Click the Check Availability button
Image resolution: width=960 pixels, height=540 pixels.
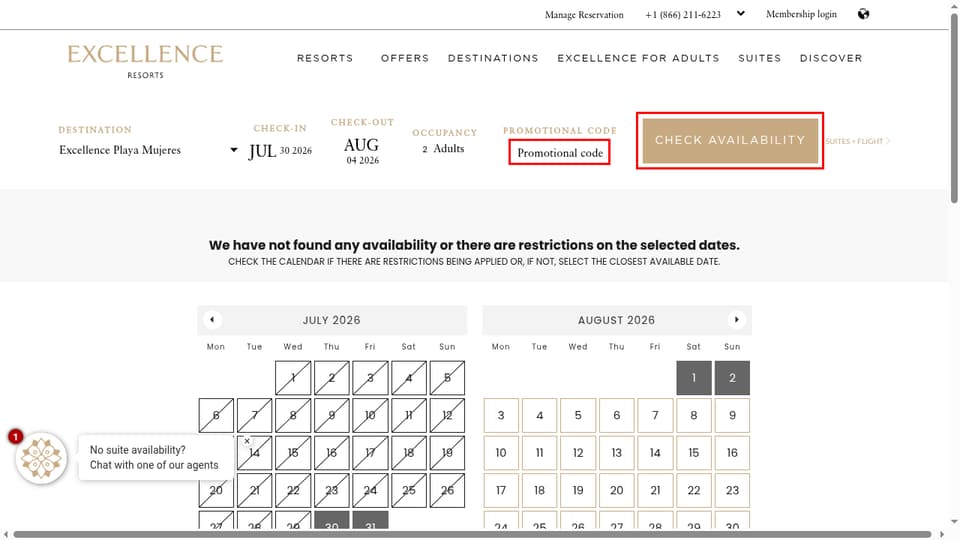point(730,141)
